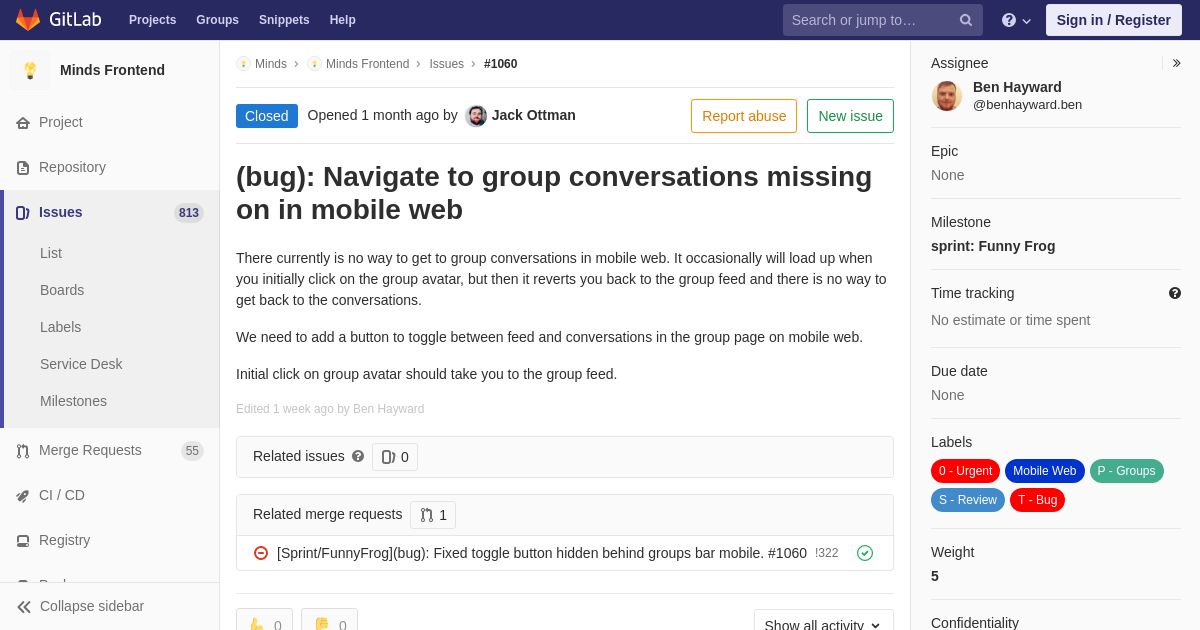1200x630 pixels.
Task: Click the Minds breadcrumb link
Action: [x=271, y=64]
